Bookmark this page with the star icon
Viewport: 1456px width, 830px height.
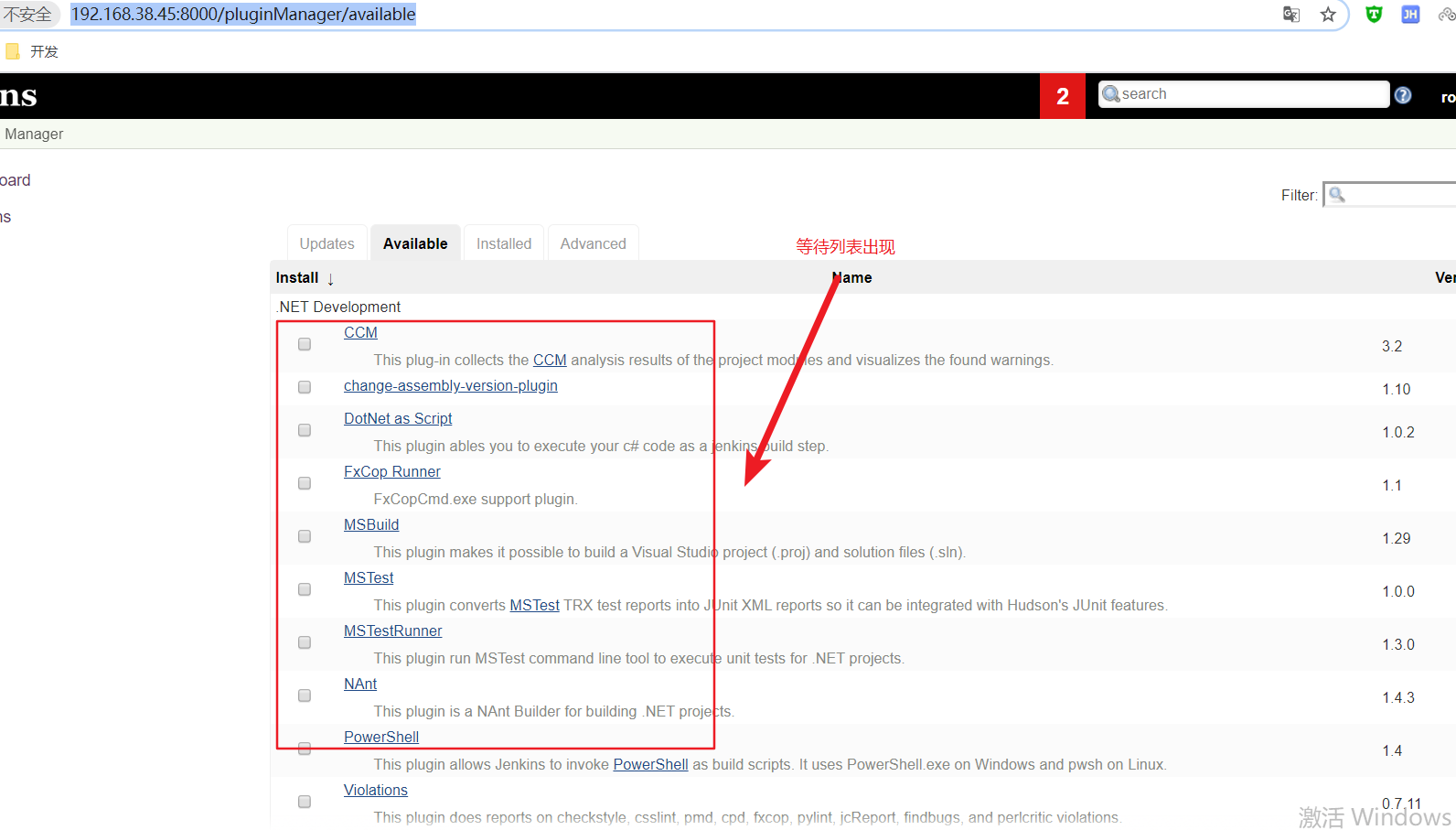coord(1328,15)
